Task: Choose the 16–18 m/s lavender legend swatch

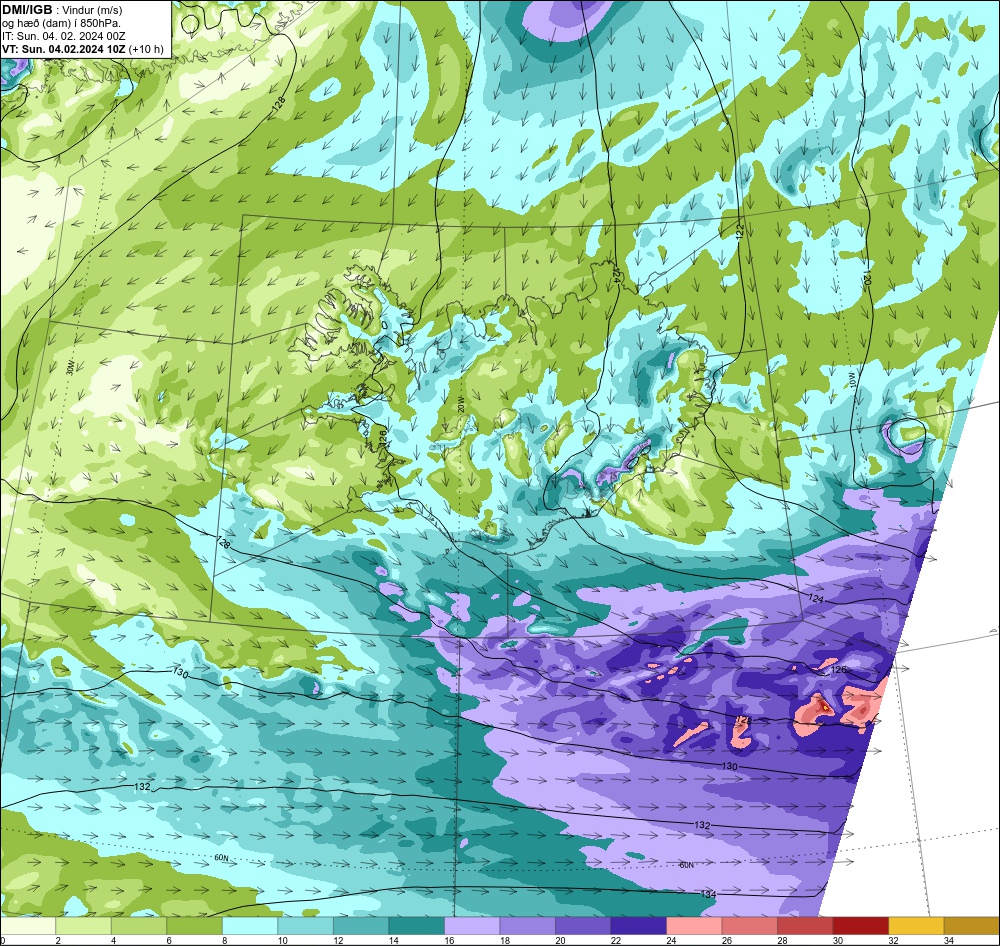Action: click(x=472, y=926)
